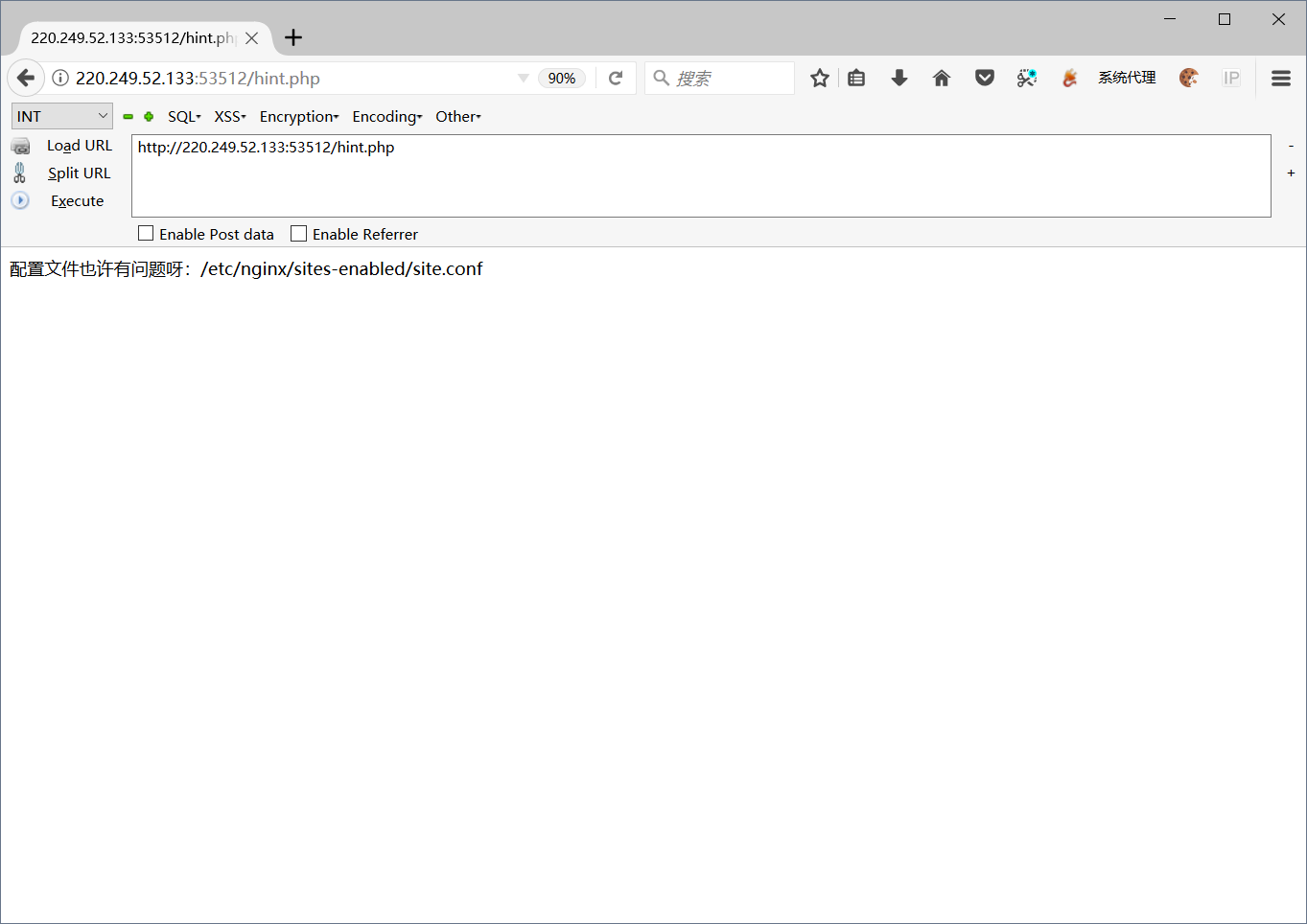Click inside the HackBar URL input box
This screenshot has width=1307, height=924.
pyautogui.click(x=671, y=175)
